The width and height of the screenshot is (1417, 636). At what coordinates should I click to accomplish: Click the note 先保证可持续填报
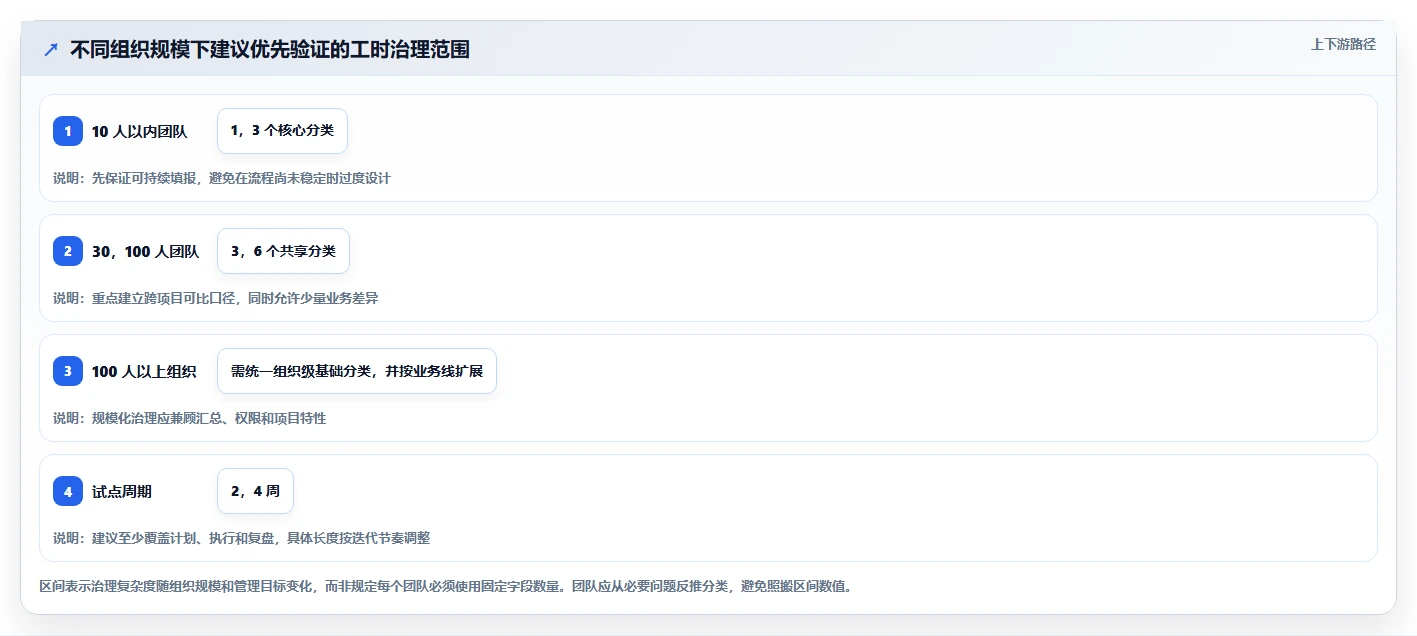tap(222, 178)
